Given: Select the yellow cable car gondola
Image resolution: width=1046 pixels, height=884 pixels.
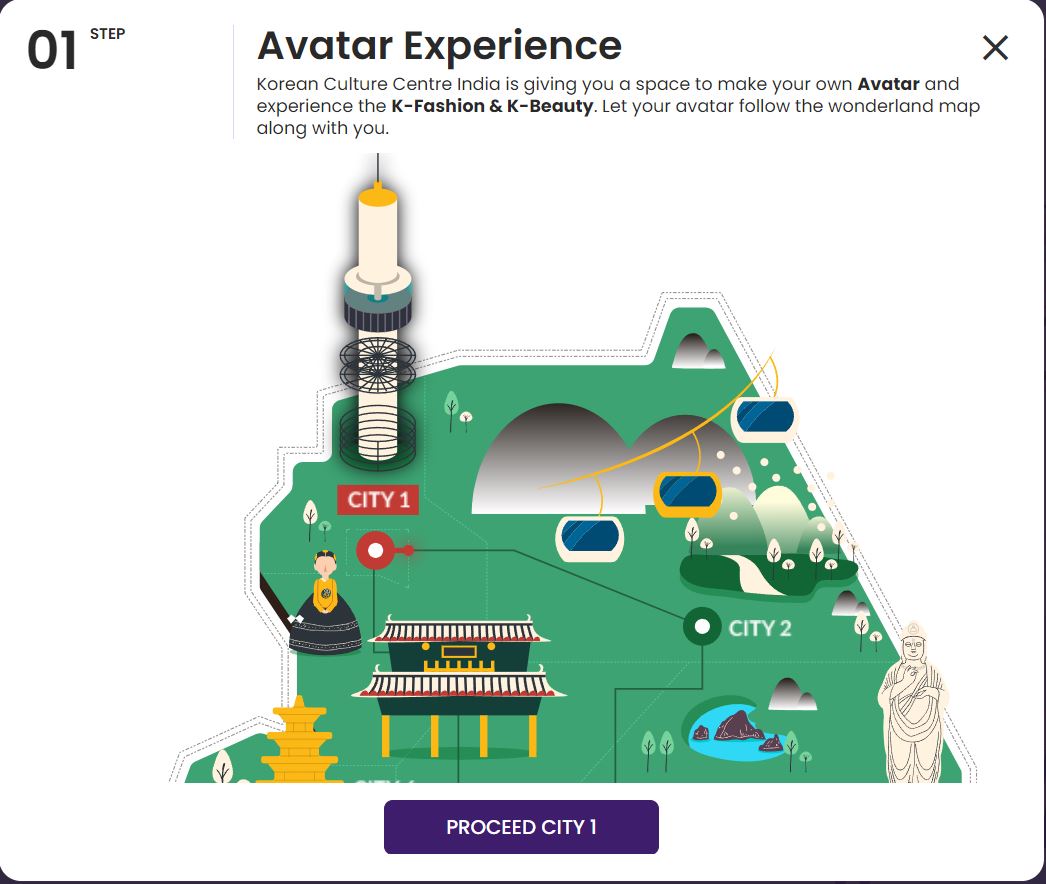Looking at the screenshot, I should click(x=687, y=494).
